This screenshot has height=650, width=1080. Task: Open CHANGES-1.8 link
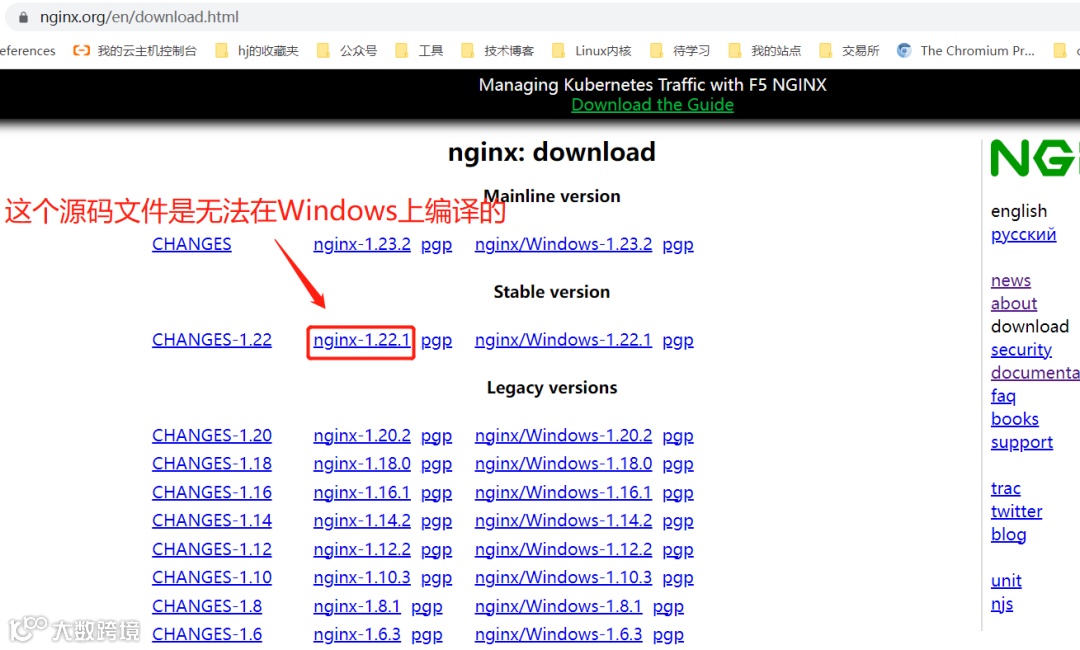pyautogui.click(x=207, y=607)
